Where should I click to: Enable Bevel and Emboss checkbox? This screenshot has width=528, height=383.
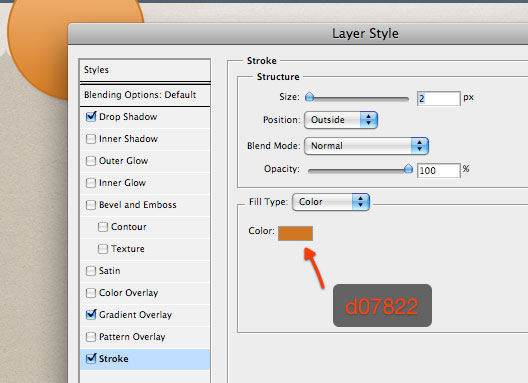[91, 205]
